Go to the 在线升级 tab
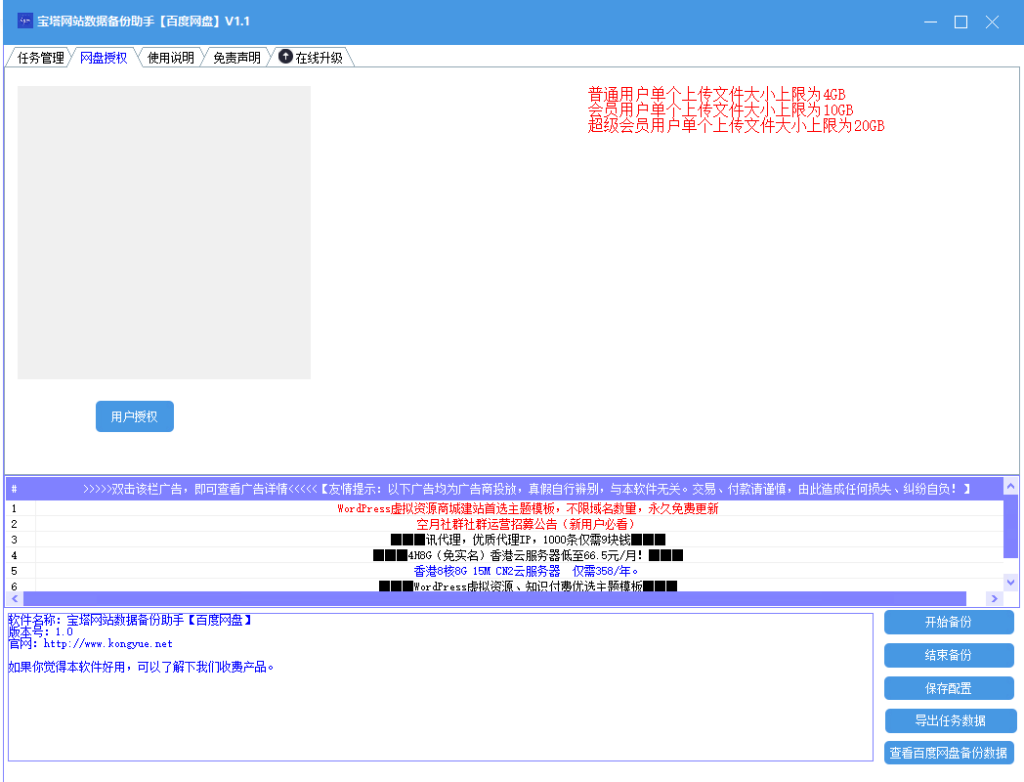Viewport: 1024px width, 782px height. tap(311, 57)
